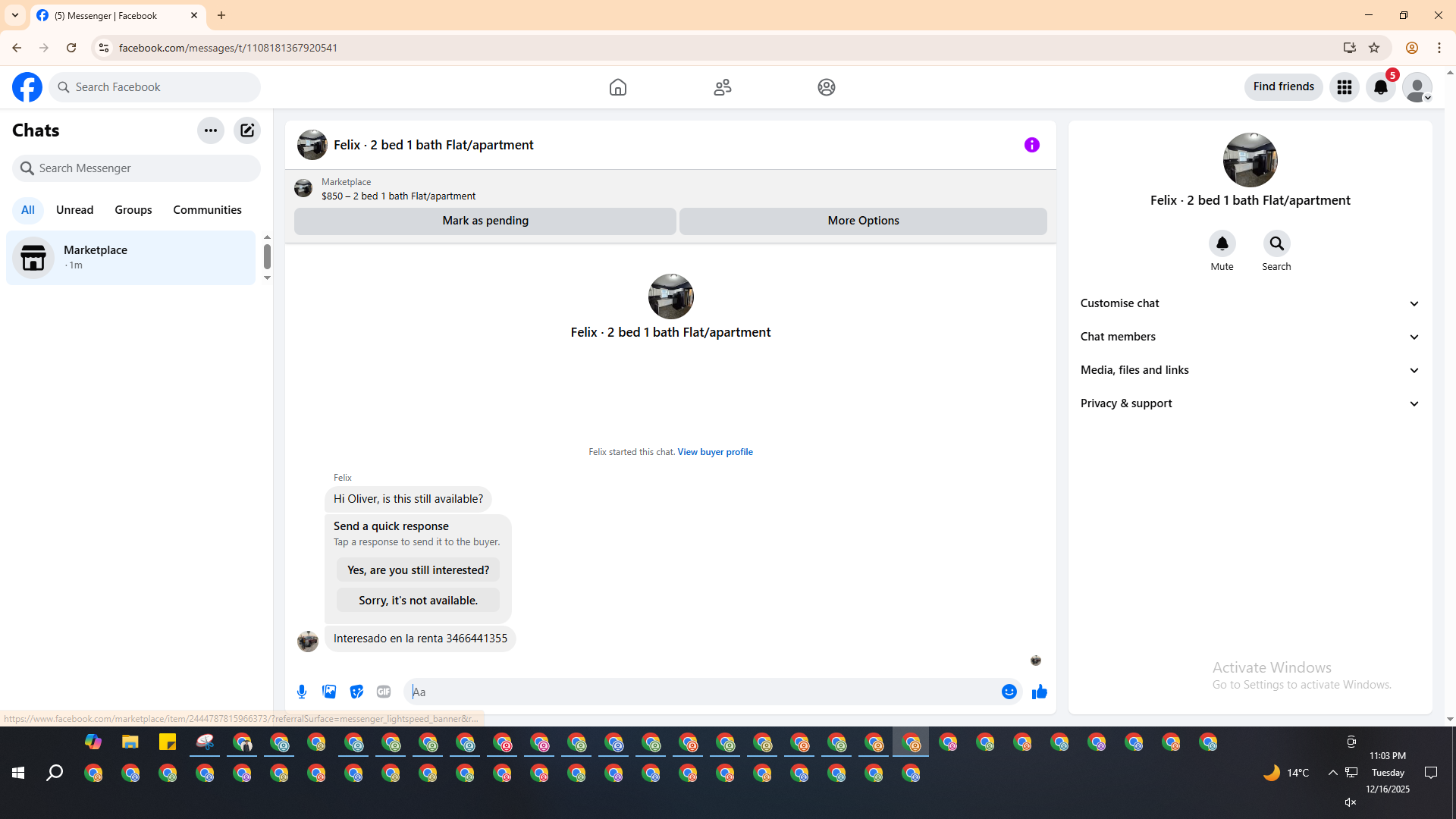This screenshot has width=1456, height=819.
Task: Select the Communities chats filter
Action: 208,210
